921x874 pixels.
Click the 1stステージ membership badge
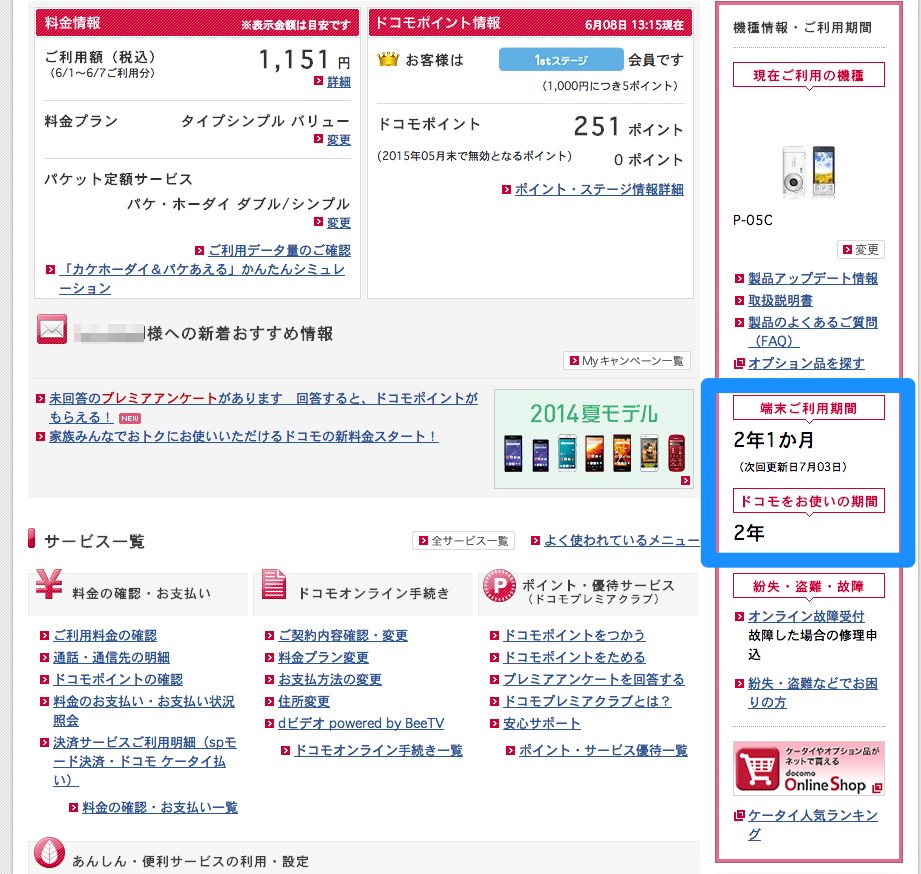[x=561, y=59]
